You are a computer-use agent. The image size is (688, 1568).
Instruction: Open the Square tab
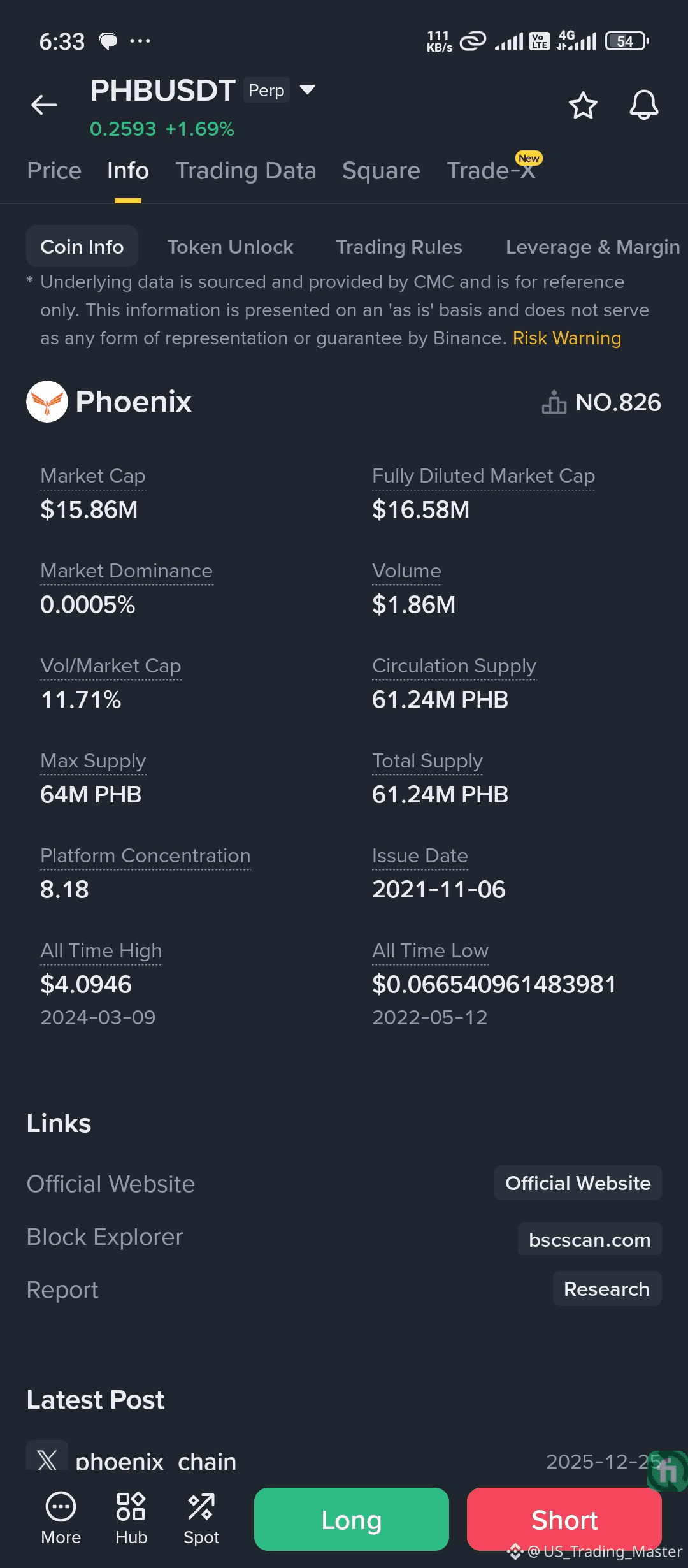tap(381, 171)
